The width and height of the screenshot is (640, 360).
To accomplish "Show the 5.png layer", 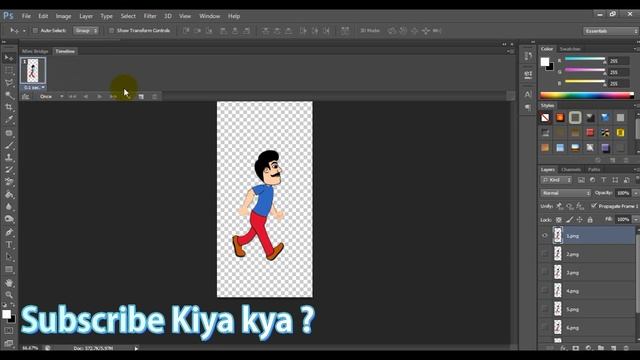I will tap(545, 309).
